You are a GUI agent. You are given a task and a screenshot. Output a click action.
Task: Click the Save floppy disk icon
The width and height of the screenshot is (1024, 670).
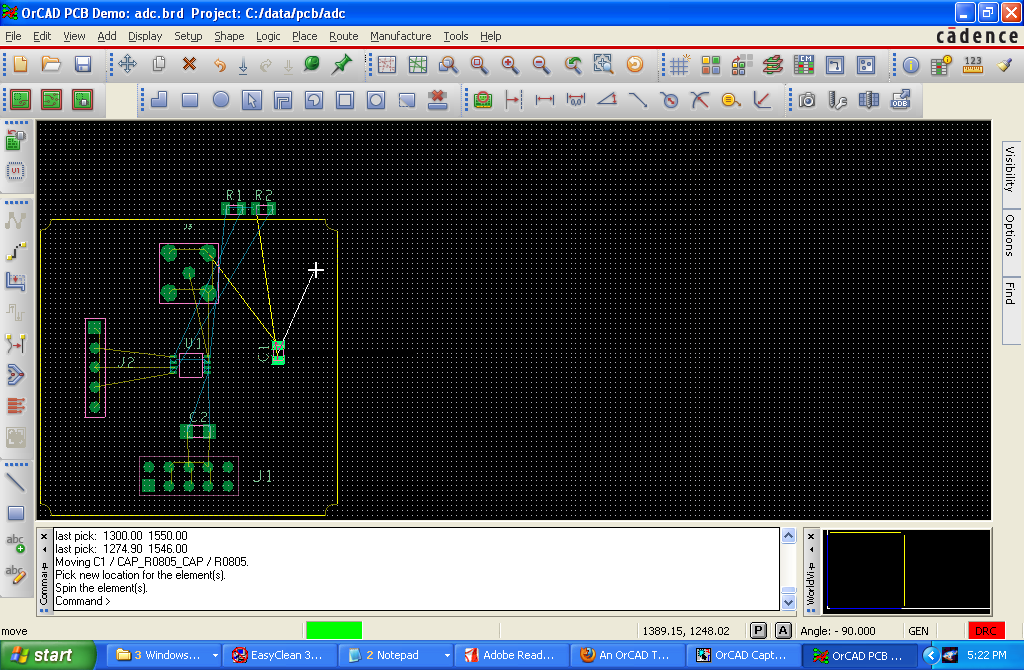83,64
